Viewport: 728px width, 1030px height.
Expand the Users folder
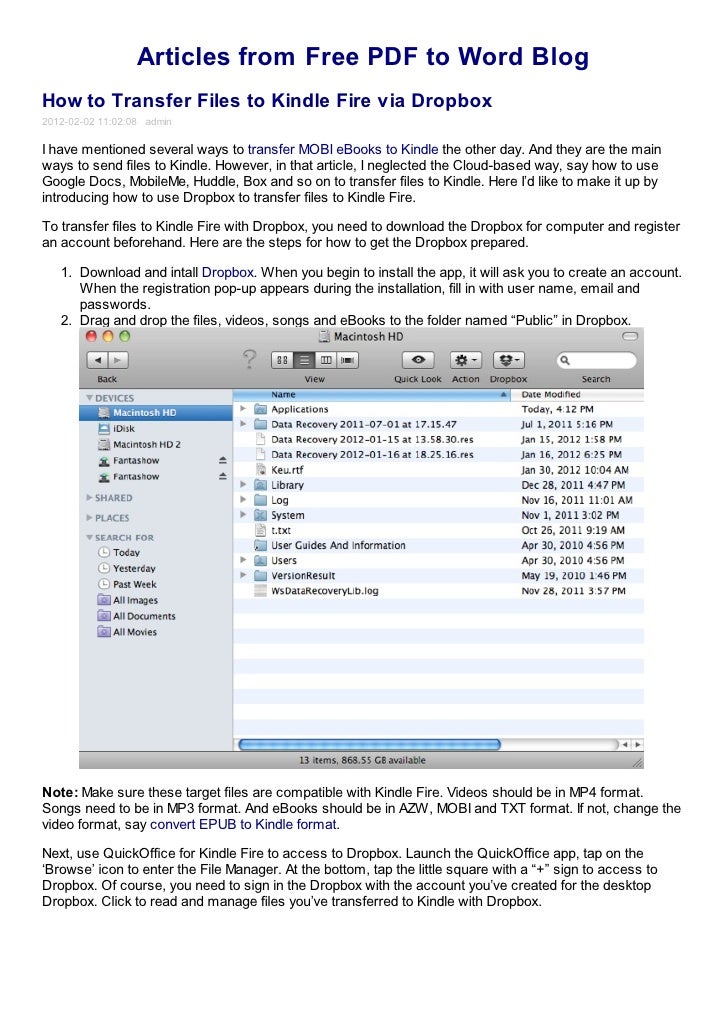click(243, 560)
